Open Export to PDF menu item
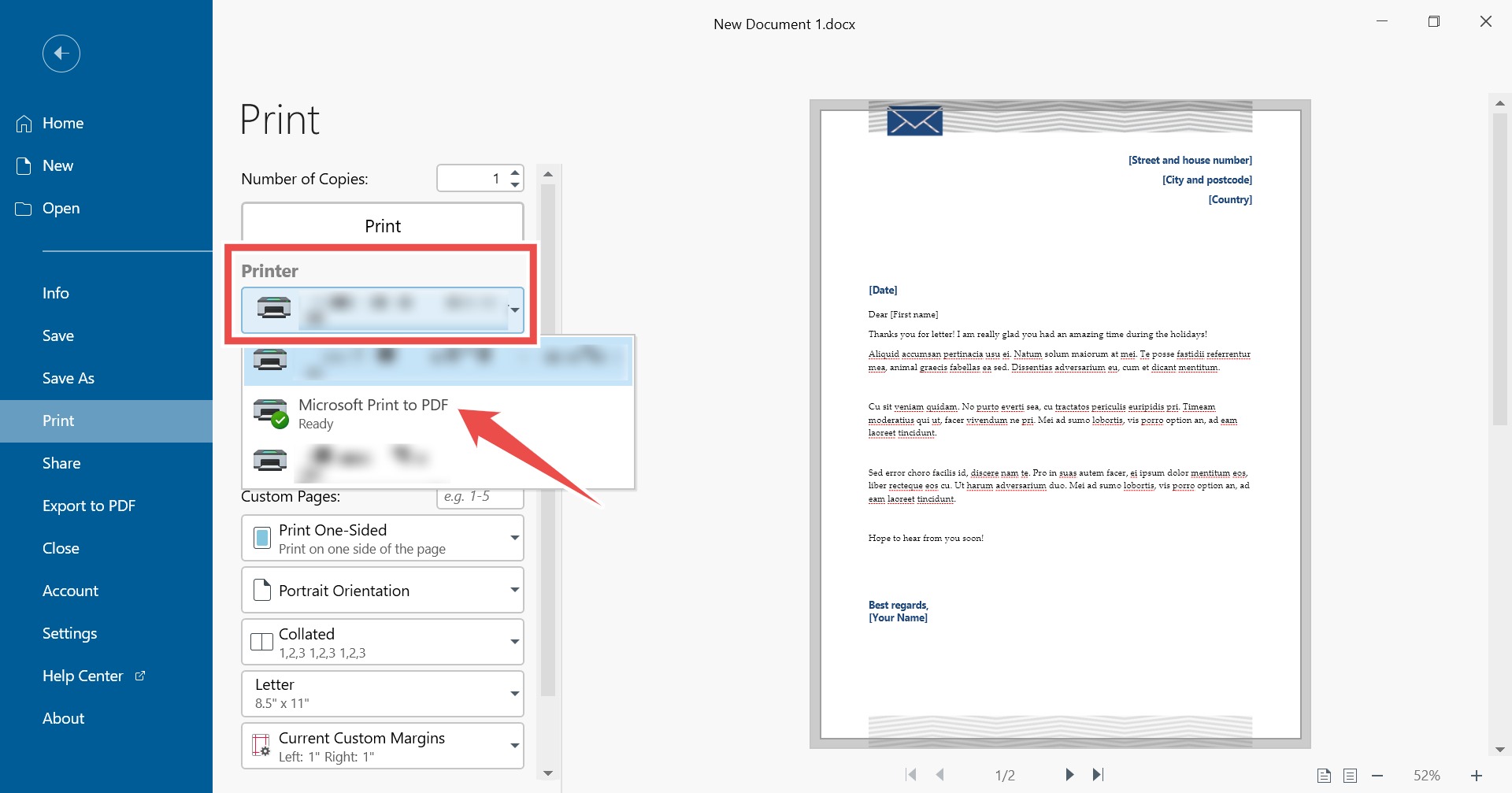Viewport: 1512px width, 793px height. pos(89,506)
